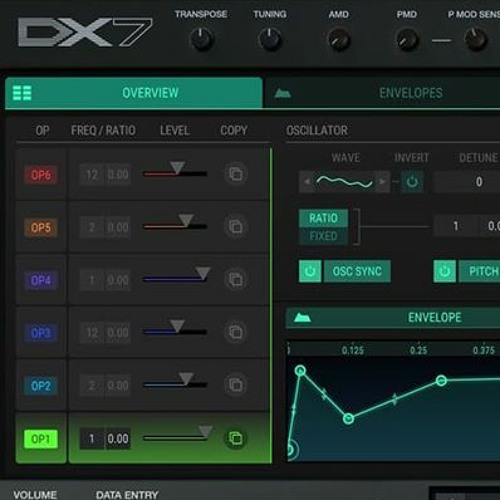Click the envelope shape icon beside Envelopes
Screen dimensions: 500x500
tap(282, 93)
